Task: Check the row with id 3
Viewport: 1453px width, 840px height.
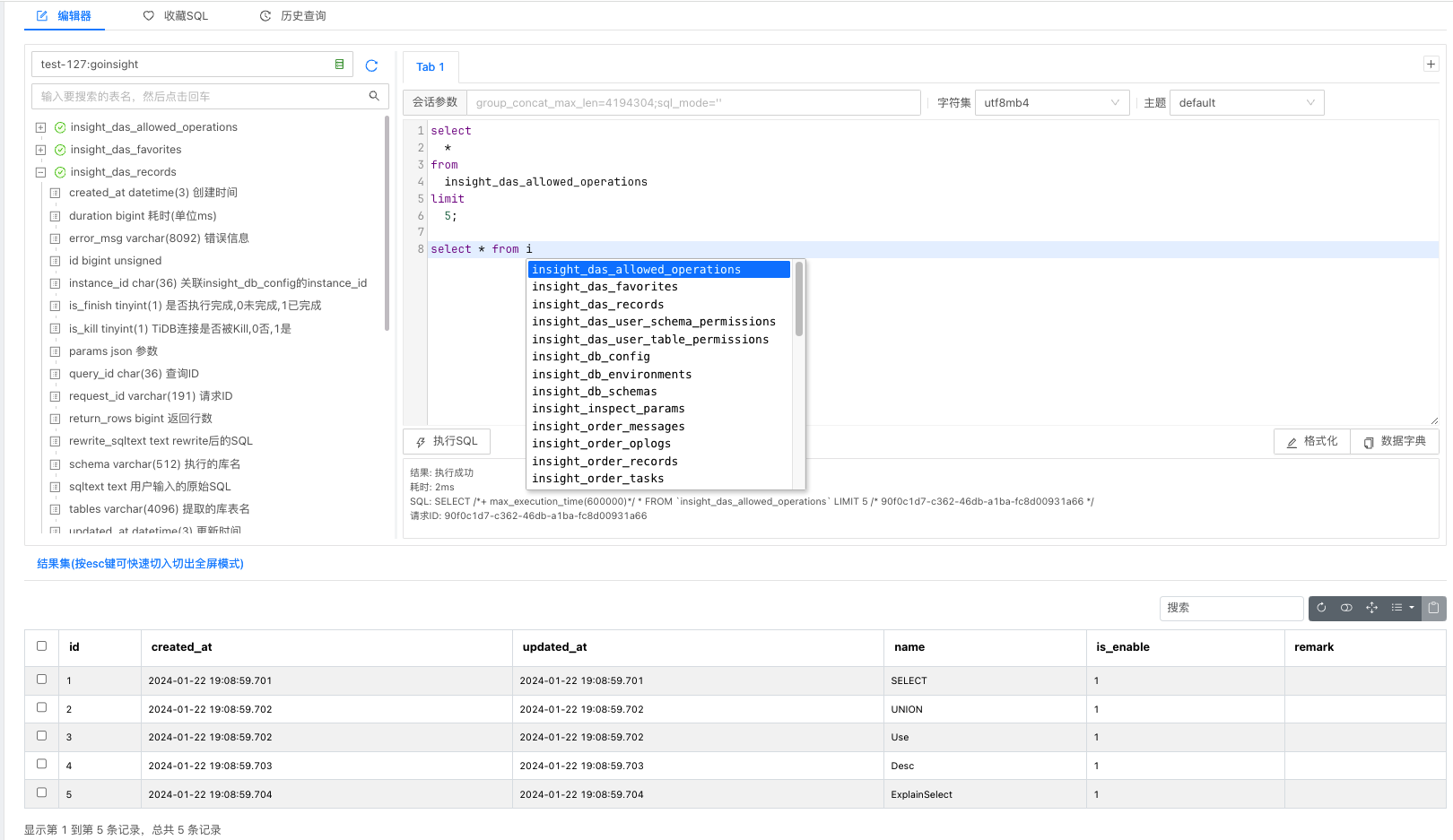Action: [x=41, y=735]
